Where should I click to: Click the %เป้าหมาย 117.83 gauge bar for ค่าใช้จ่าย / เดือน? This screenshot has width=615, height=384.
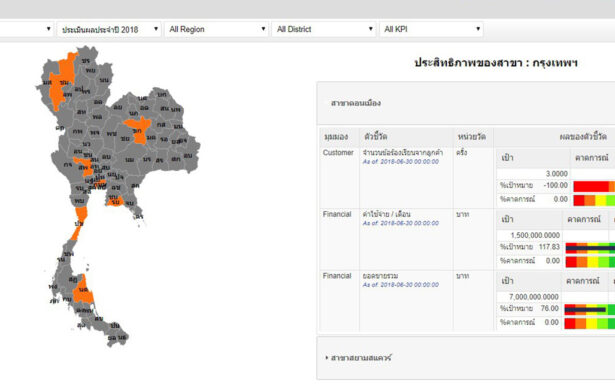(x=590, y=248)
